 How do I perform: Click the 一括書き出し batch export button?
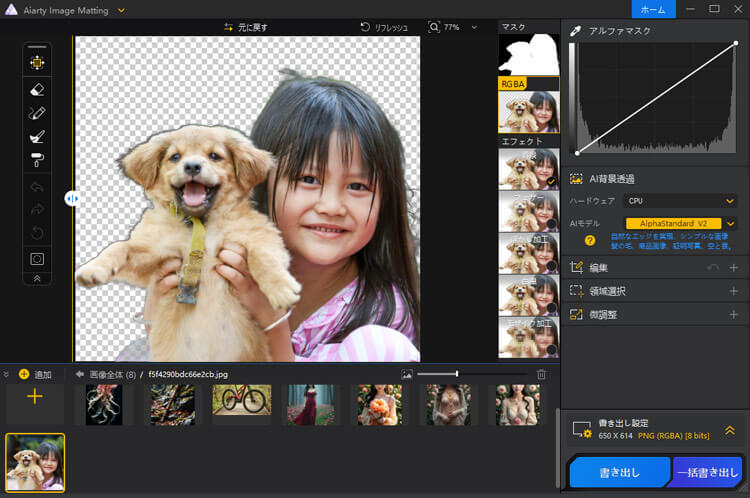click(x=707, y=473)
